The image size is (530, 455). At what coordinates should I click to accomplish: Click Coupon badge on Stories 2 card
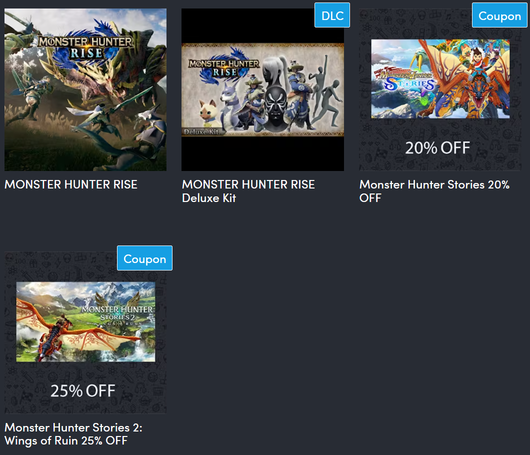145,258
